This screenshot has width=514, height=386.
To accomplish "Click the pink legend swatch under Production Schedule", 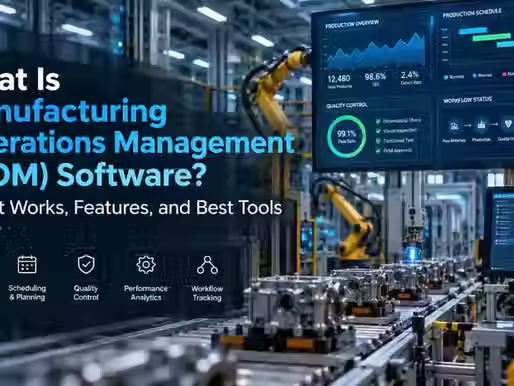I will pyautogui.click(x=504, y=74).
